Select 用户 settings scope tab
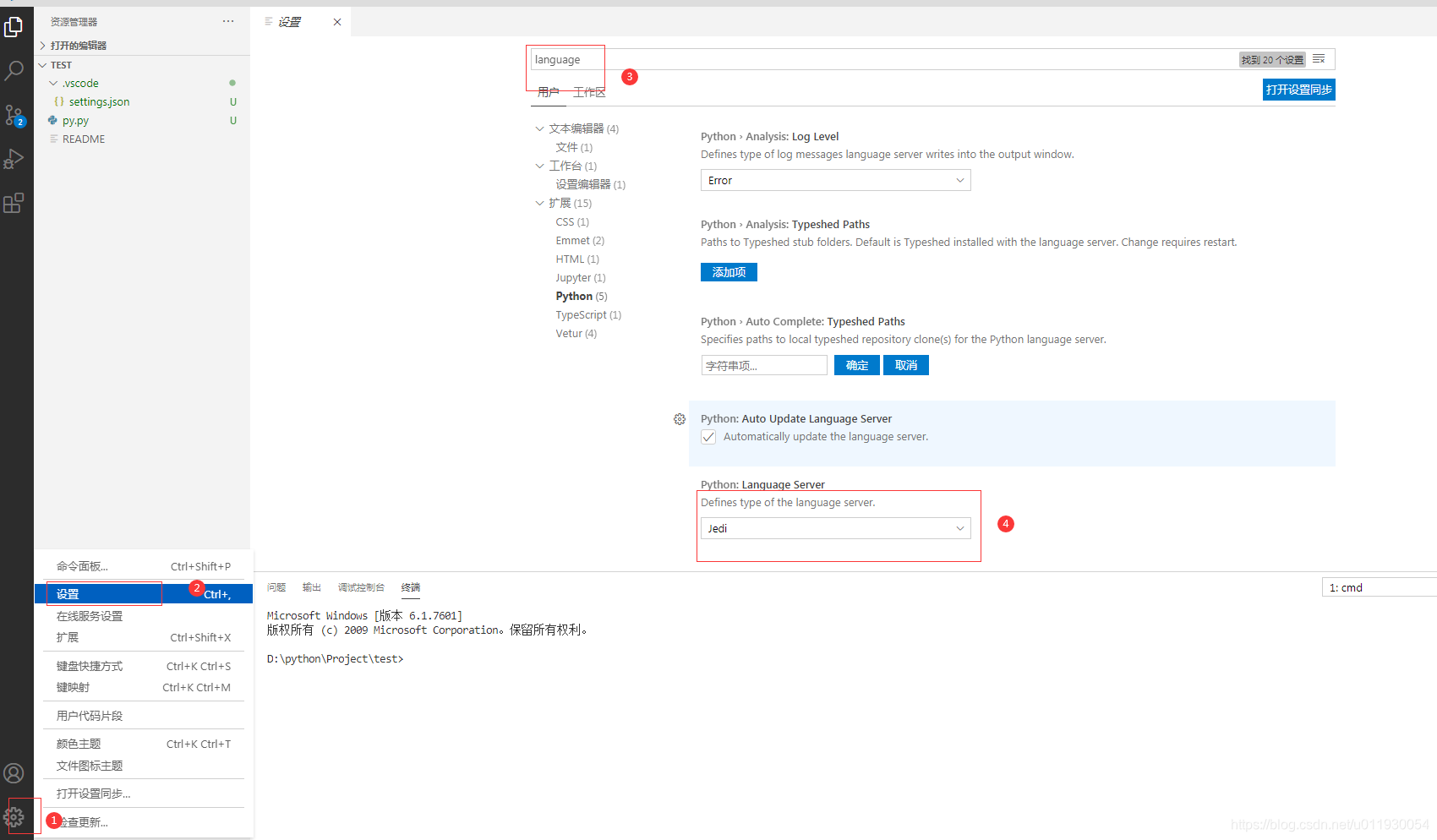This screenshot has height=840, width=1437. pyautogui.click(x=549, y=92)
